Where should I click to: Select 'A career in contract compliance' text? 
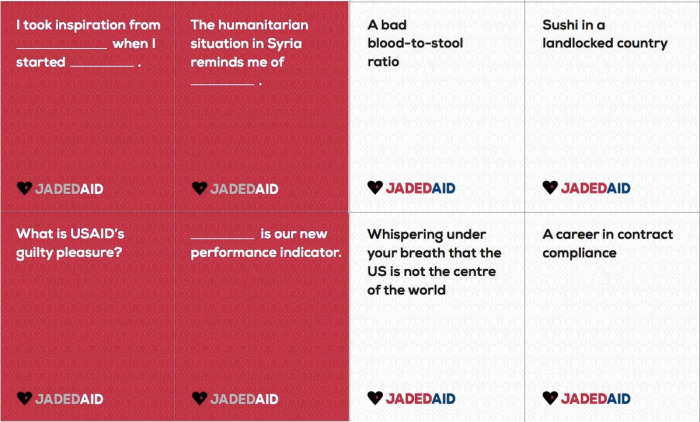(608, 243)
